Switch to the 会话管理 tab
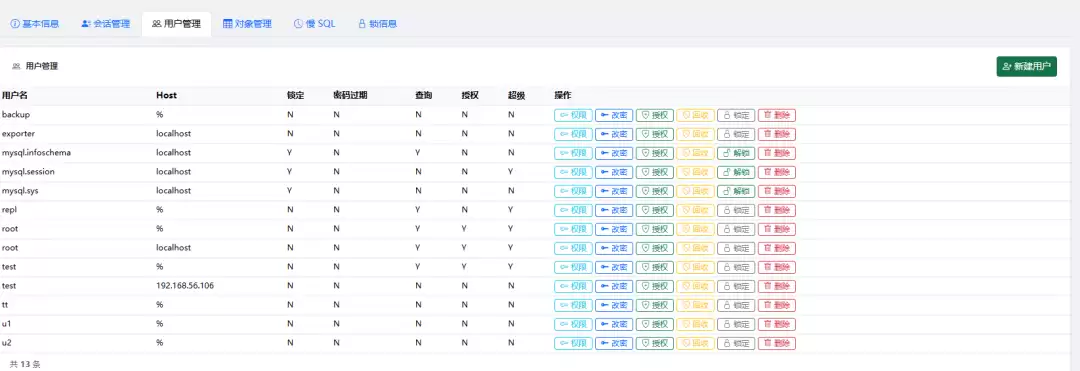Viewport: 1080px width, 371px height. point(105,23)
